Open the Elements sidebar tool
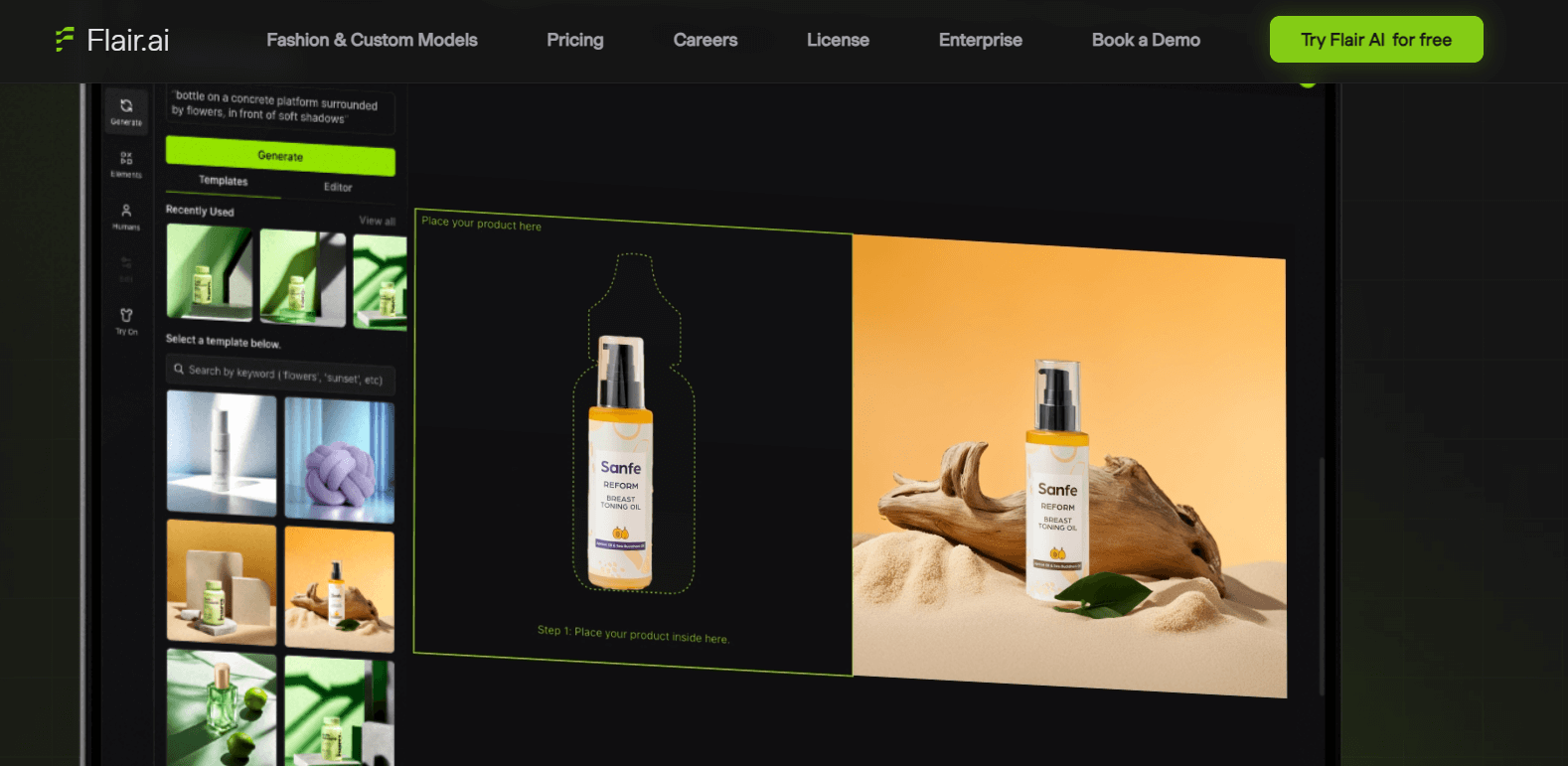 pos(126,164)
